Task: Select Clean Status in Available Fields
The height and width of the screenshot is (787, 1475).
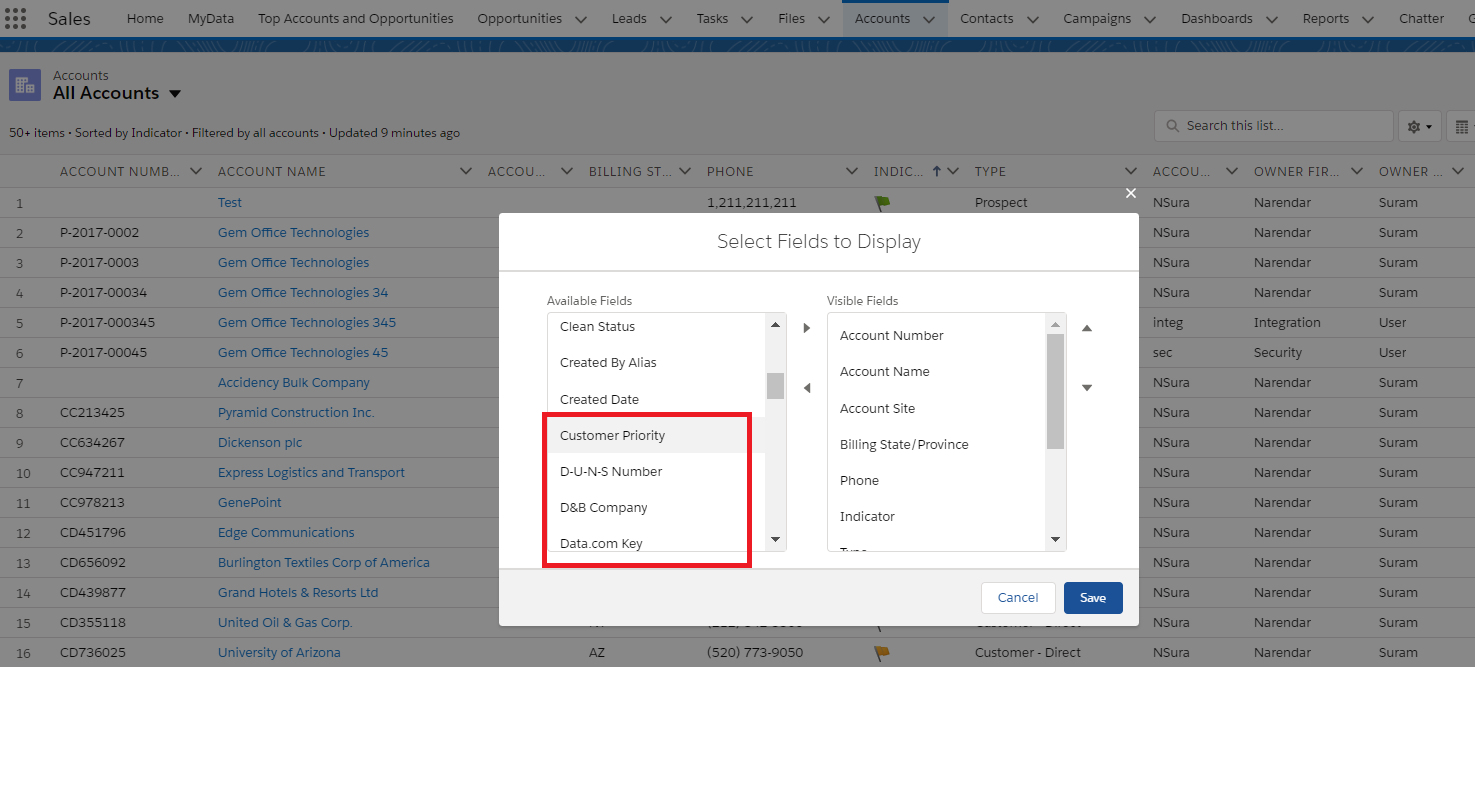Action: point(656,327)
